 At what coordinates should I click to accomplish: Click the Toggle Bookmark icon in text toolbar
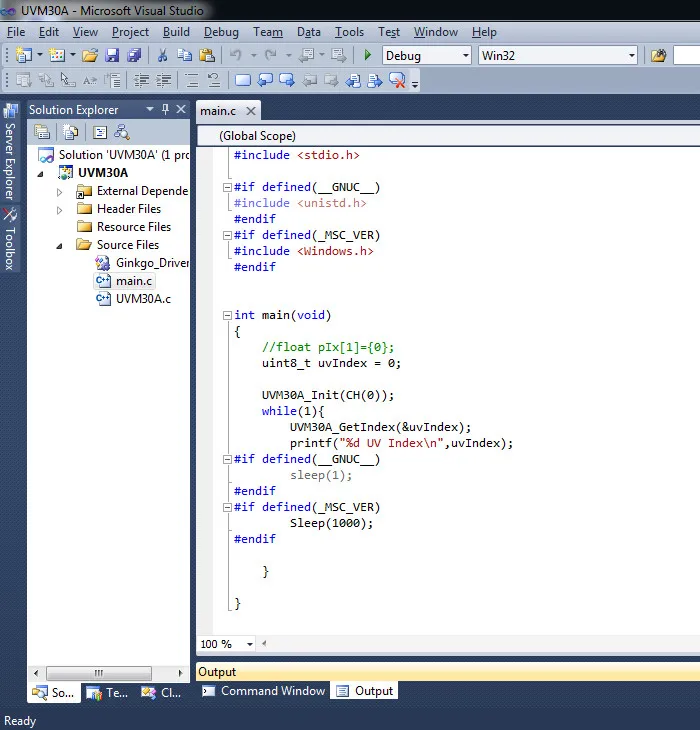tap(243, 81)
